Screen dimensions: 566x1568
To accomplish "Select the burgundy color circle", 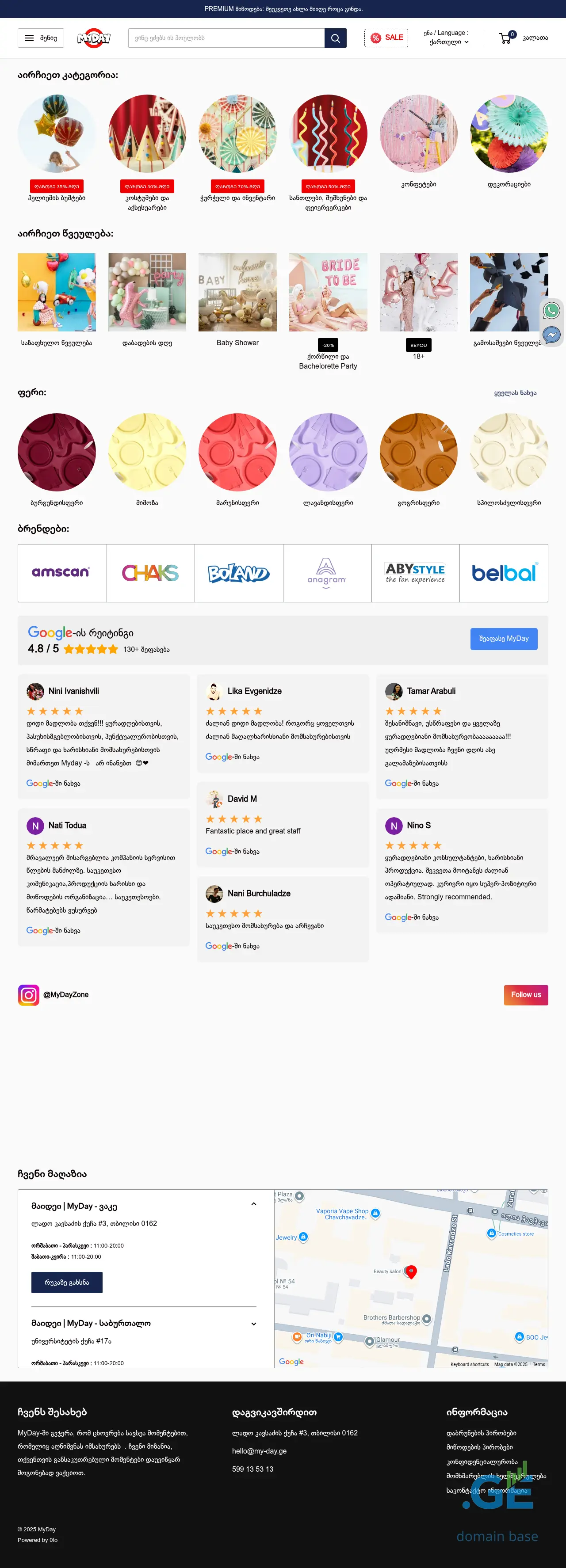I will coord(57,452).
